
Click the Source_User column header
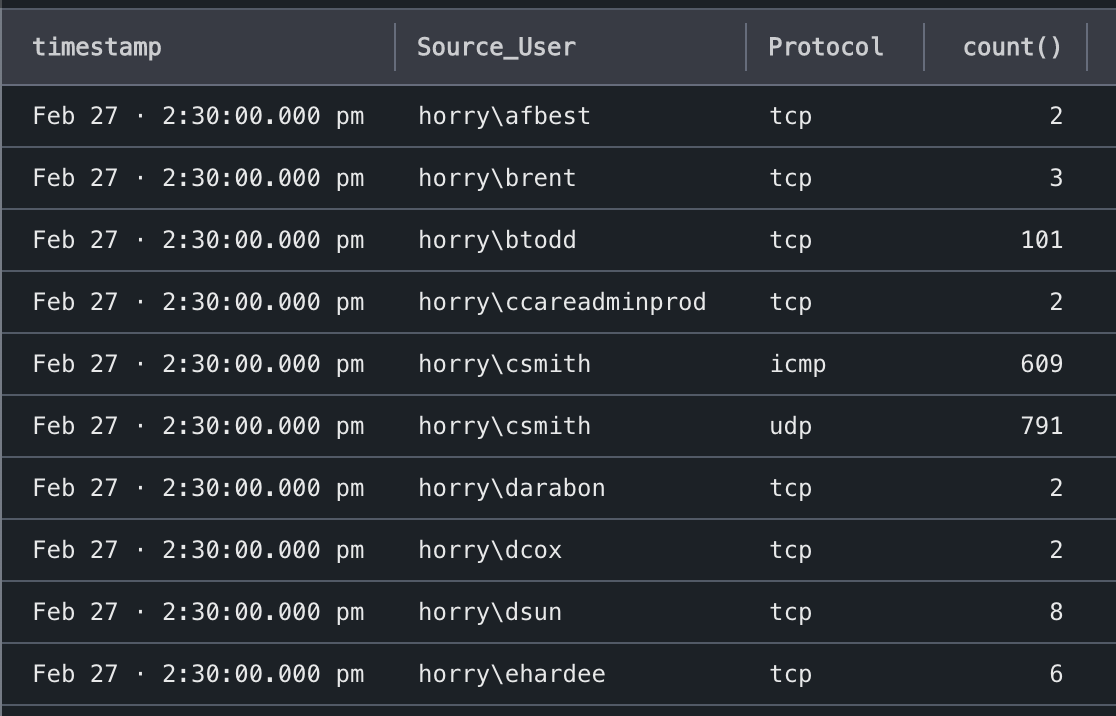[496, 47]
